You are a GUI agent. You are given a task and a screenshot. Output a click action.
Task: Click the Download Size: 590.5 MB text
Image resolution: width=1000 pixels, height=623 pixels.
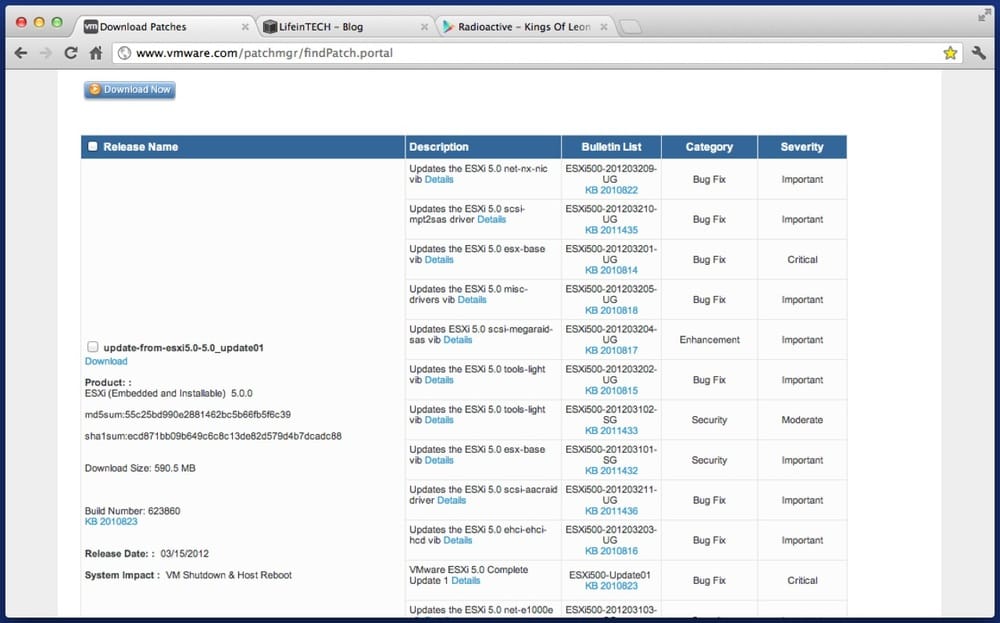[140, 468]
